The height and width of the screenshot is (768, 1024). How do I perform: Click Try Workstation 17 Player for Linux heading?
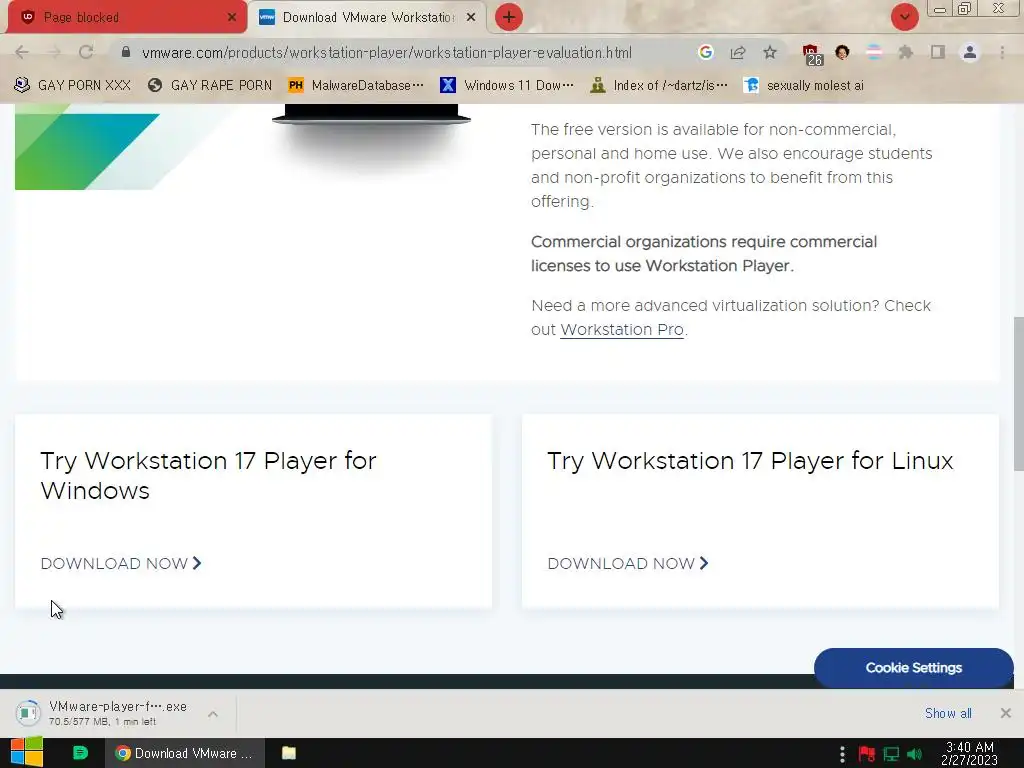click(x=750, y=461)
